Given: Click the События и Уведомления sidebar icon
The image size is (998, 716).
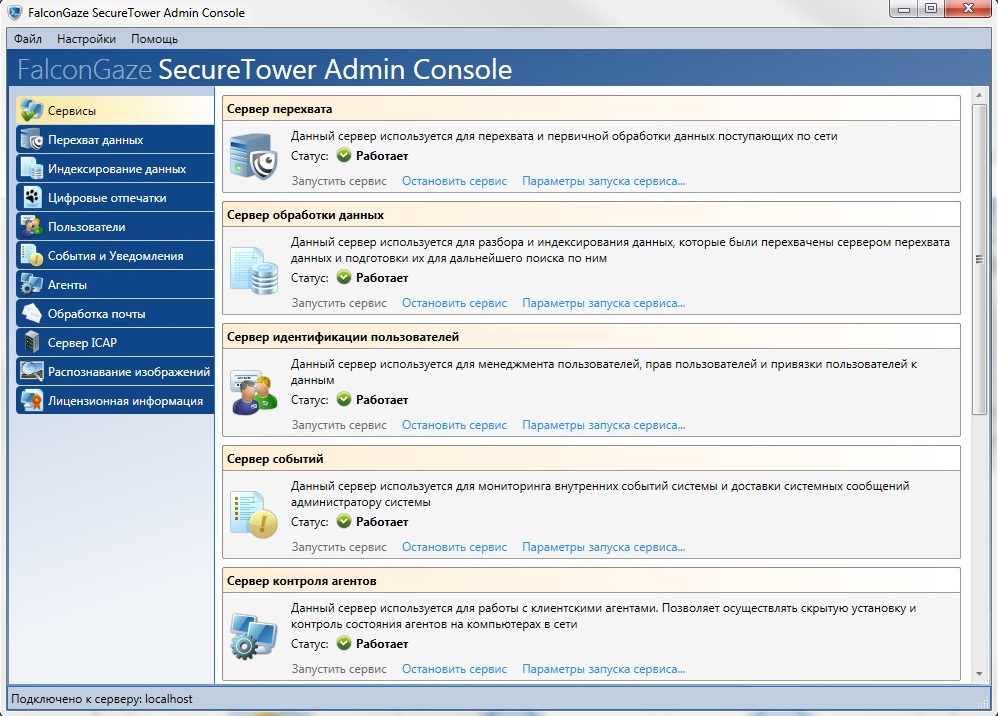Looking at the screenshot, I should tap(31, 255).
